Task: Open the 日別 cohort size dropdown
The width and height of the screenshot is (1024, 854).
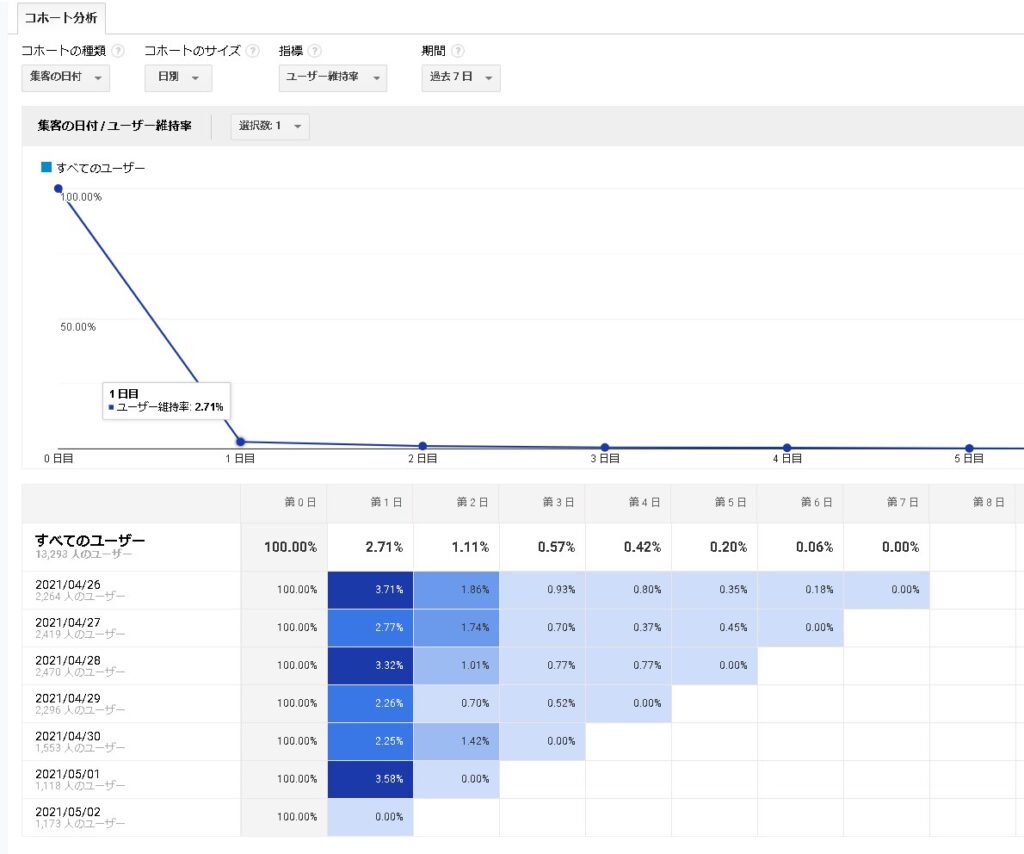Action: (178, 78)
